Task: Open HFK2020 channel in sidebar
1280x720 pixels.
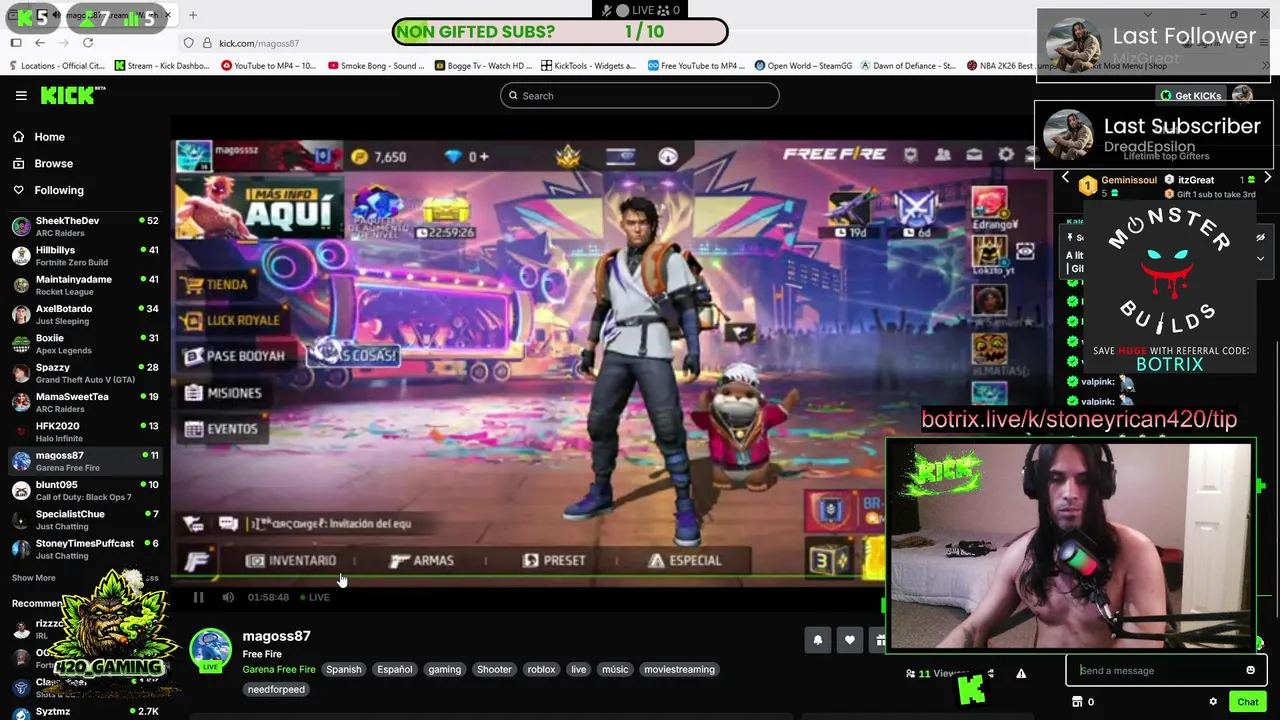Action: pyautogui.click(x=85, y=432)
